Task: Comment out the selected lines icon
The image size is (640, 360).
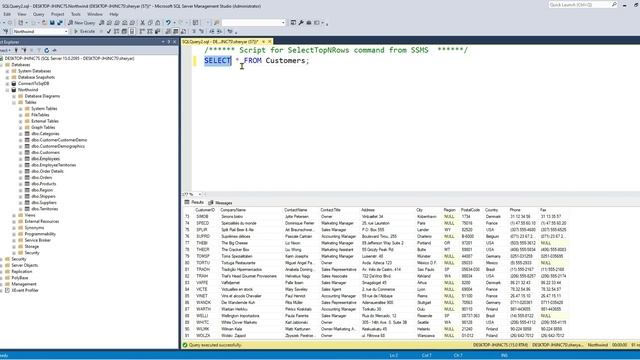Action: 194,31
